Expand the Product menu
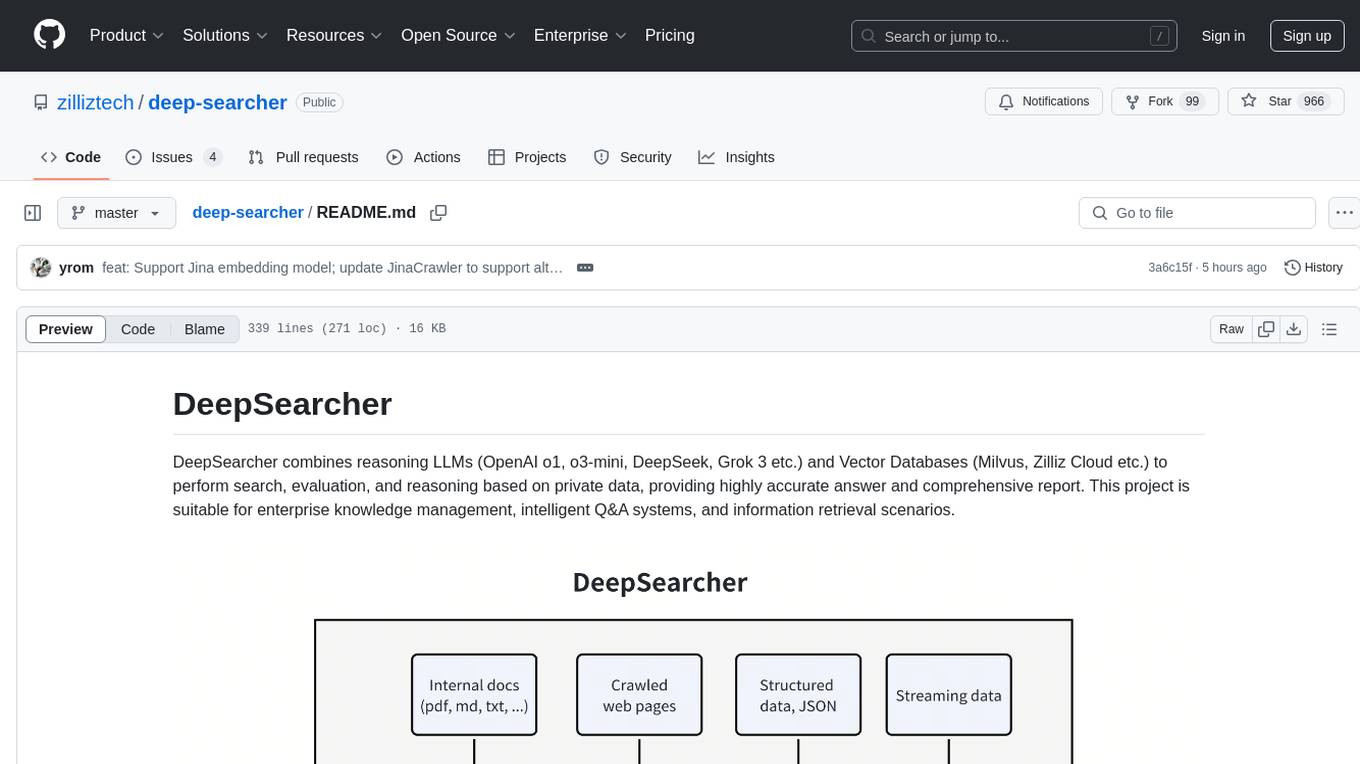Screen dimensions: 1360x764 (x=127, y=35)
